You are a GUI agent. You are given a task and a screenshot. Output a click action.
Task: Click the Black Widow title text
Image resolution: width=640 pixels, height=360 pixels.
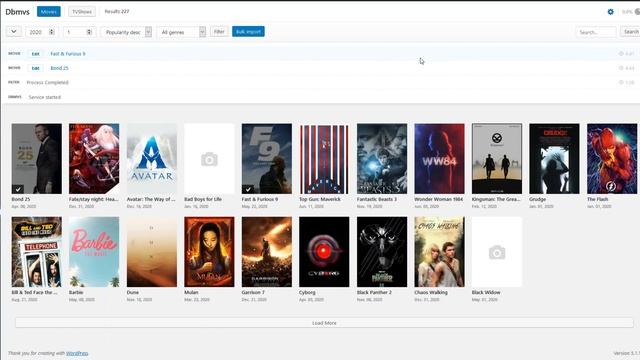[x=486, y=292]
